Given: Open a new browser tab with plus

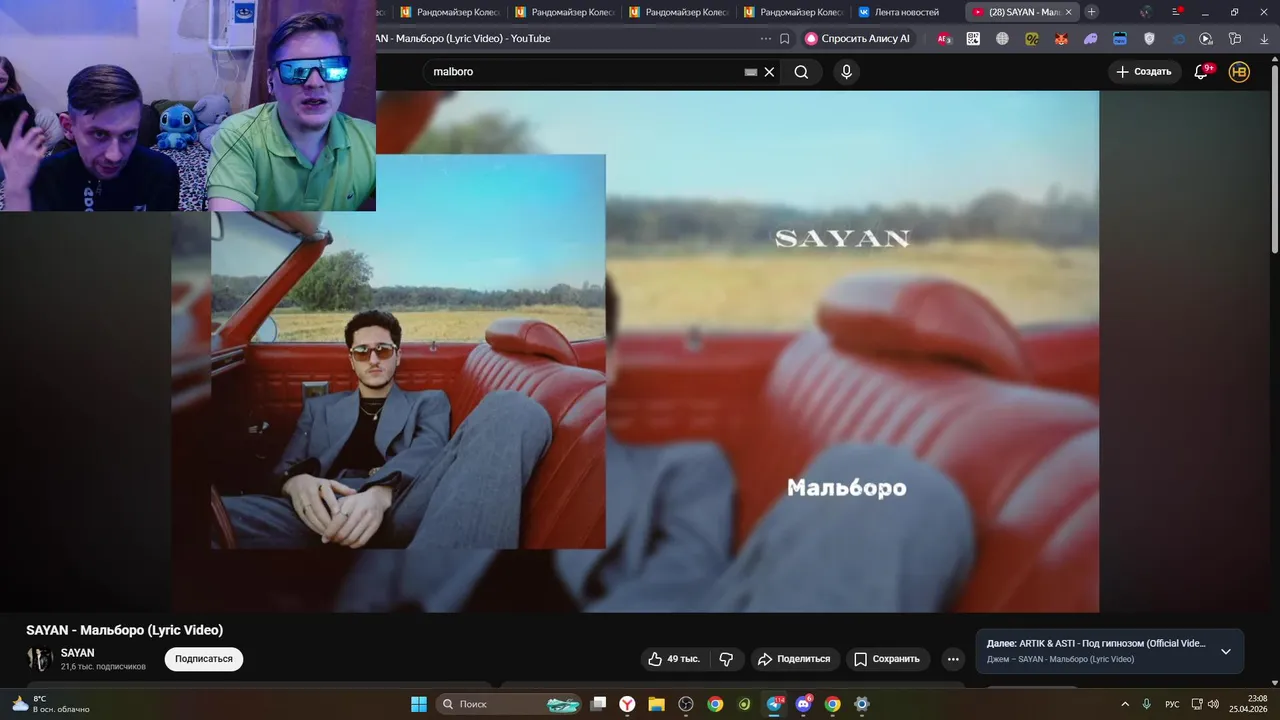Looking at the screenshot, I should (1092, 12).
